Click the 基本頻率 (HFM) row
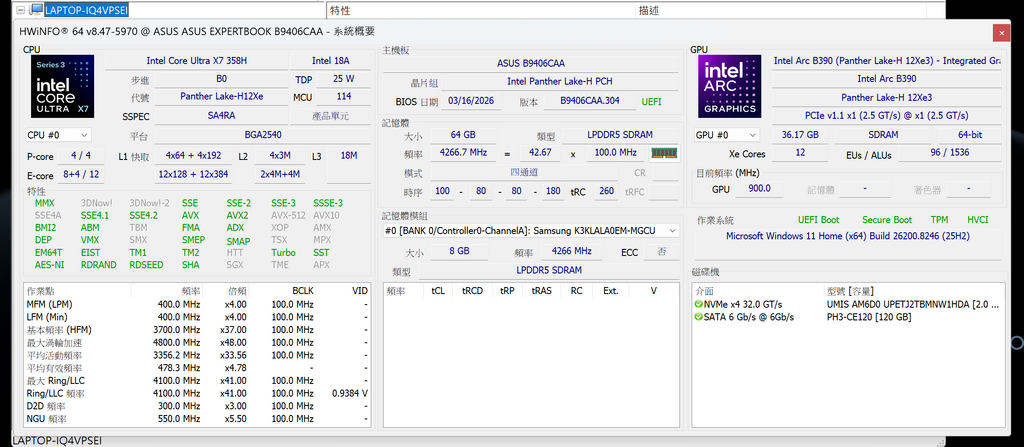 (x=197, y=330)
